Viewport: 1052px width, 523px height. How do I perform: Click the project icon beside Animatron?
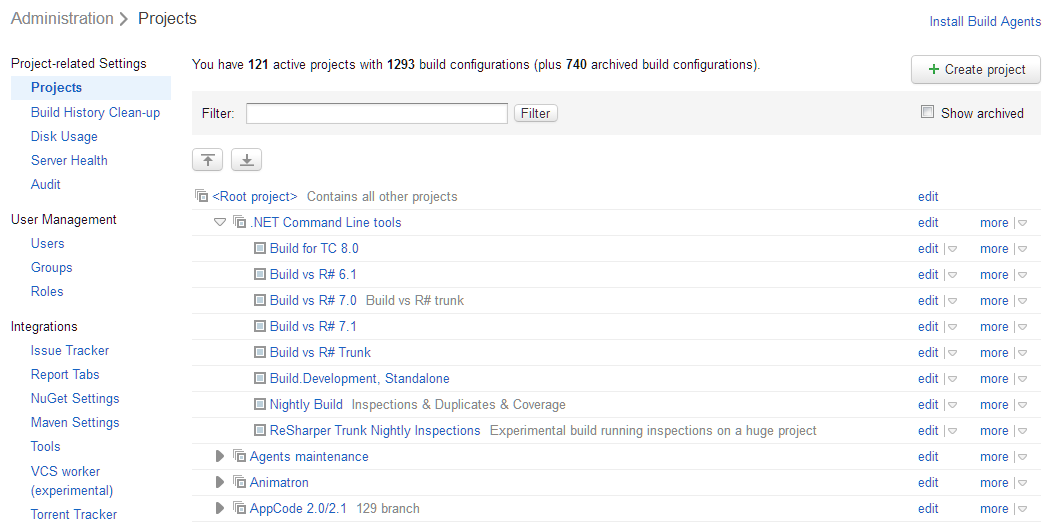click(x=240, y=482)
